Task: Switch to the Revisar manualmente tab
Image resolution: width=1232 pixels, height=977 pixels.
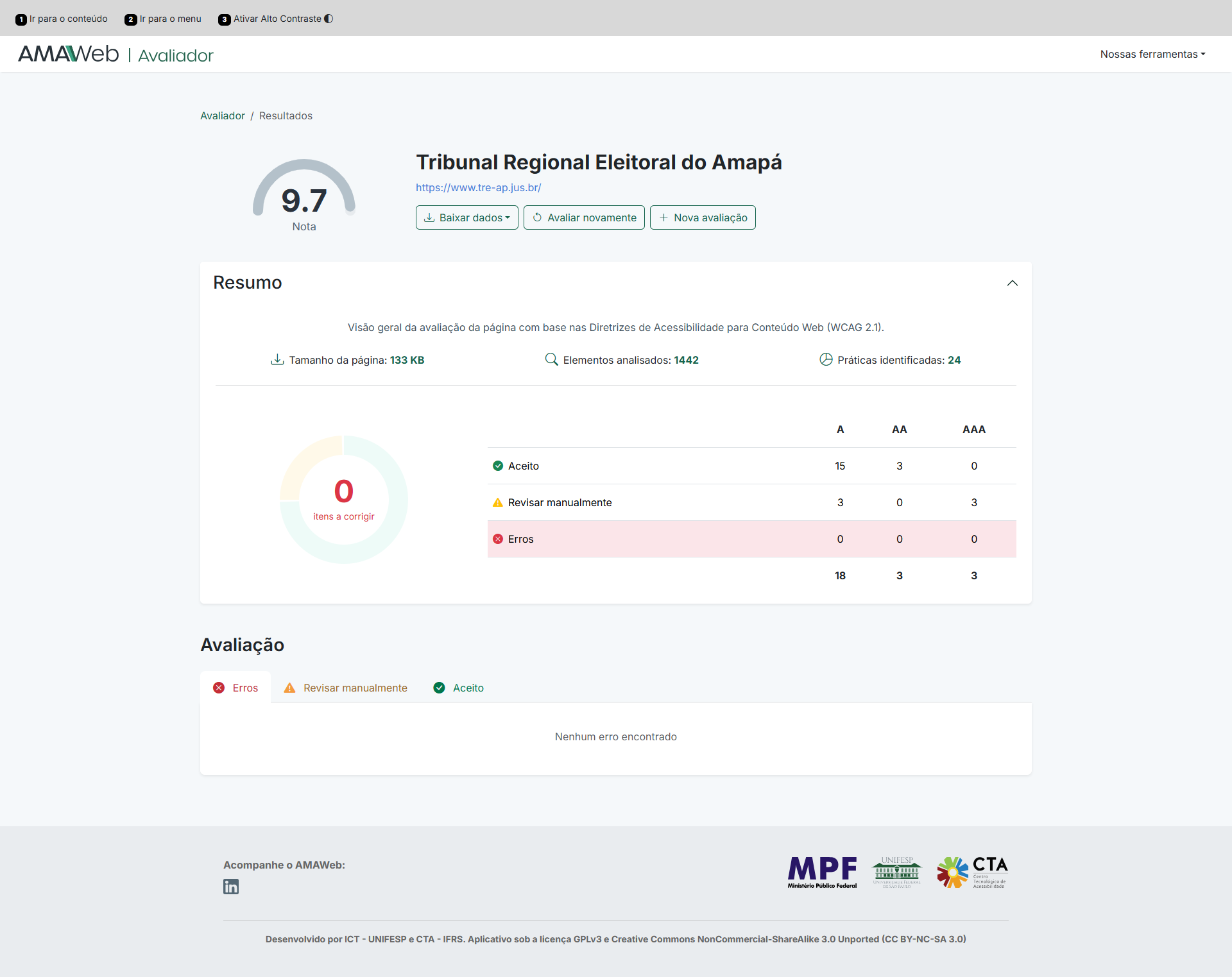Action: (x=345, y=687)
